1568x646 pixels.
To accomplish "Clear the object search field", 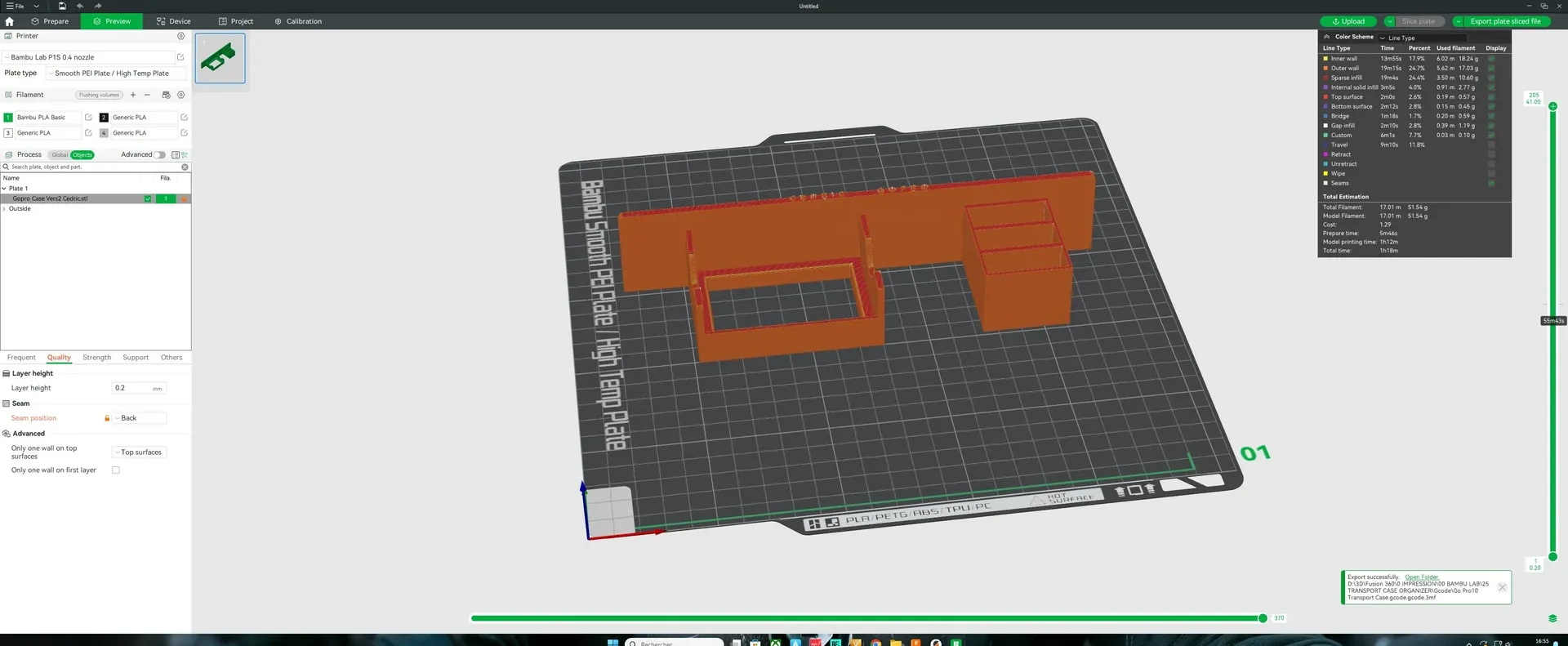I will (185, 167).
